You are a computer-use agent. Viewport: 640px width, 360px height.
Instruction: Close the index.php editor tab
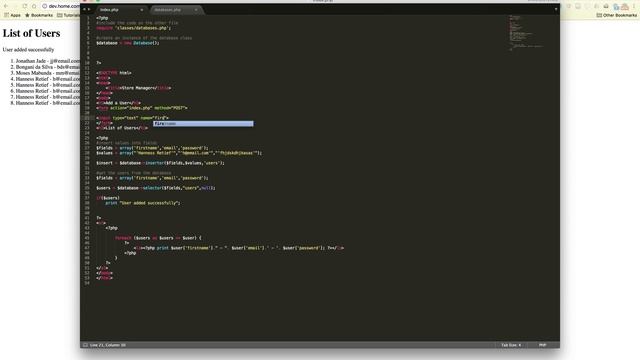click(x=142, y=10)
